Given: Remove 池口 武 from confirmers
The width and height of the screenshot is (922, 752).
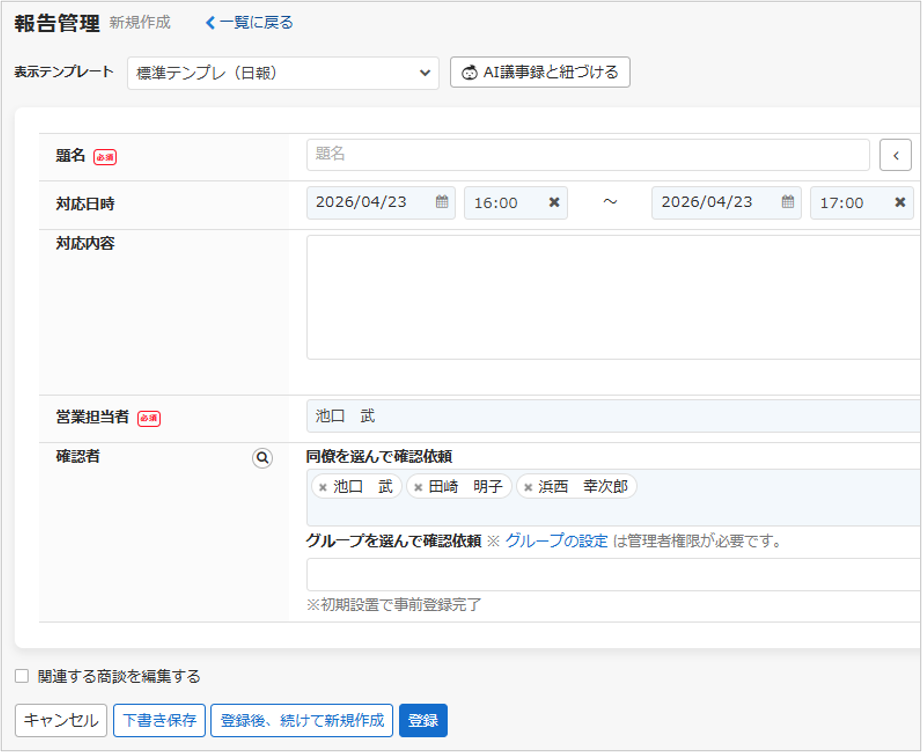Looking at the screenshot, I should (322, 488).
